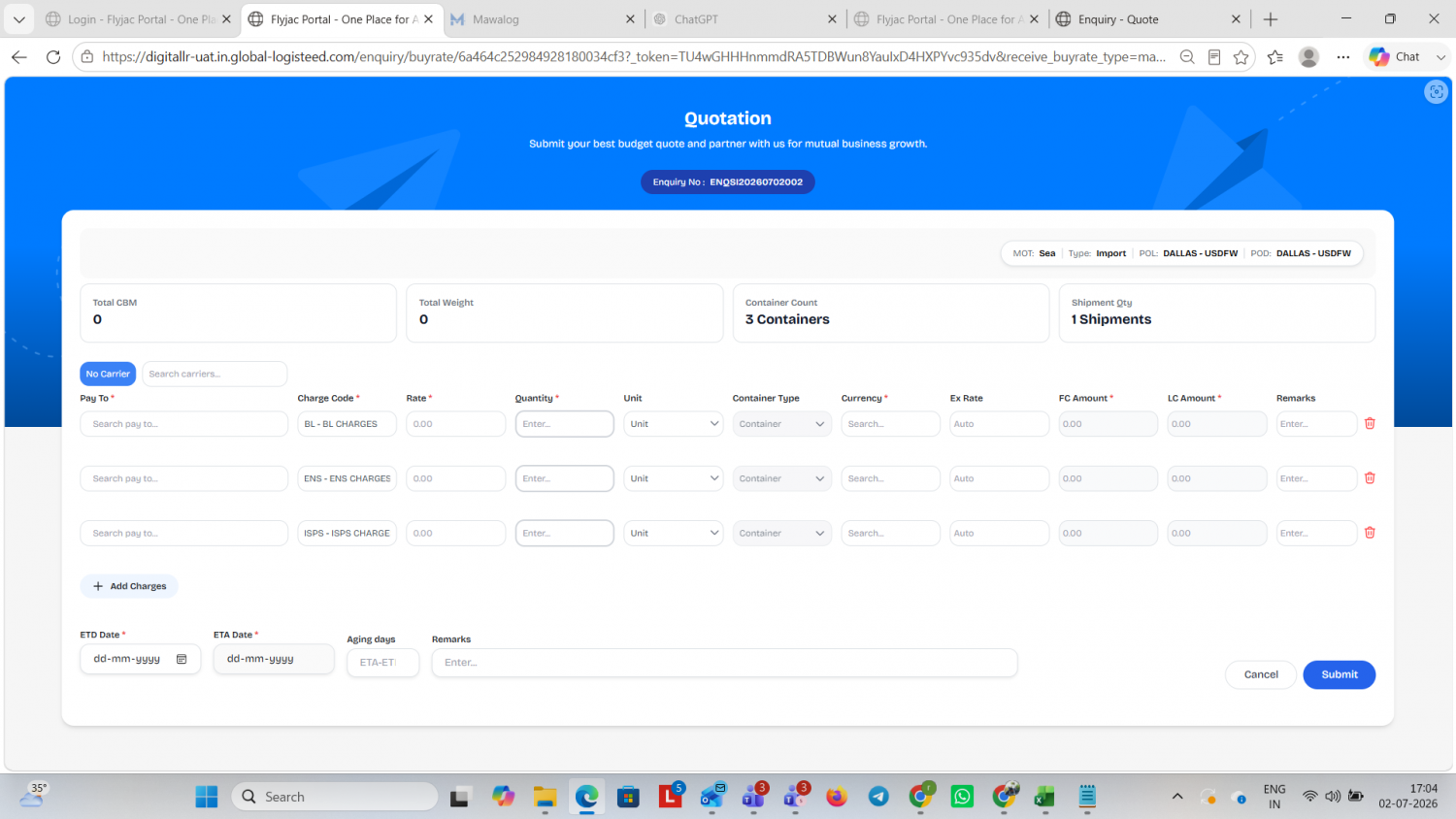This screenshot has width=1456, height=819.
Task: Expand the Unit dropdown in ISPS CHARGE row
Action: point(674,533)
